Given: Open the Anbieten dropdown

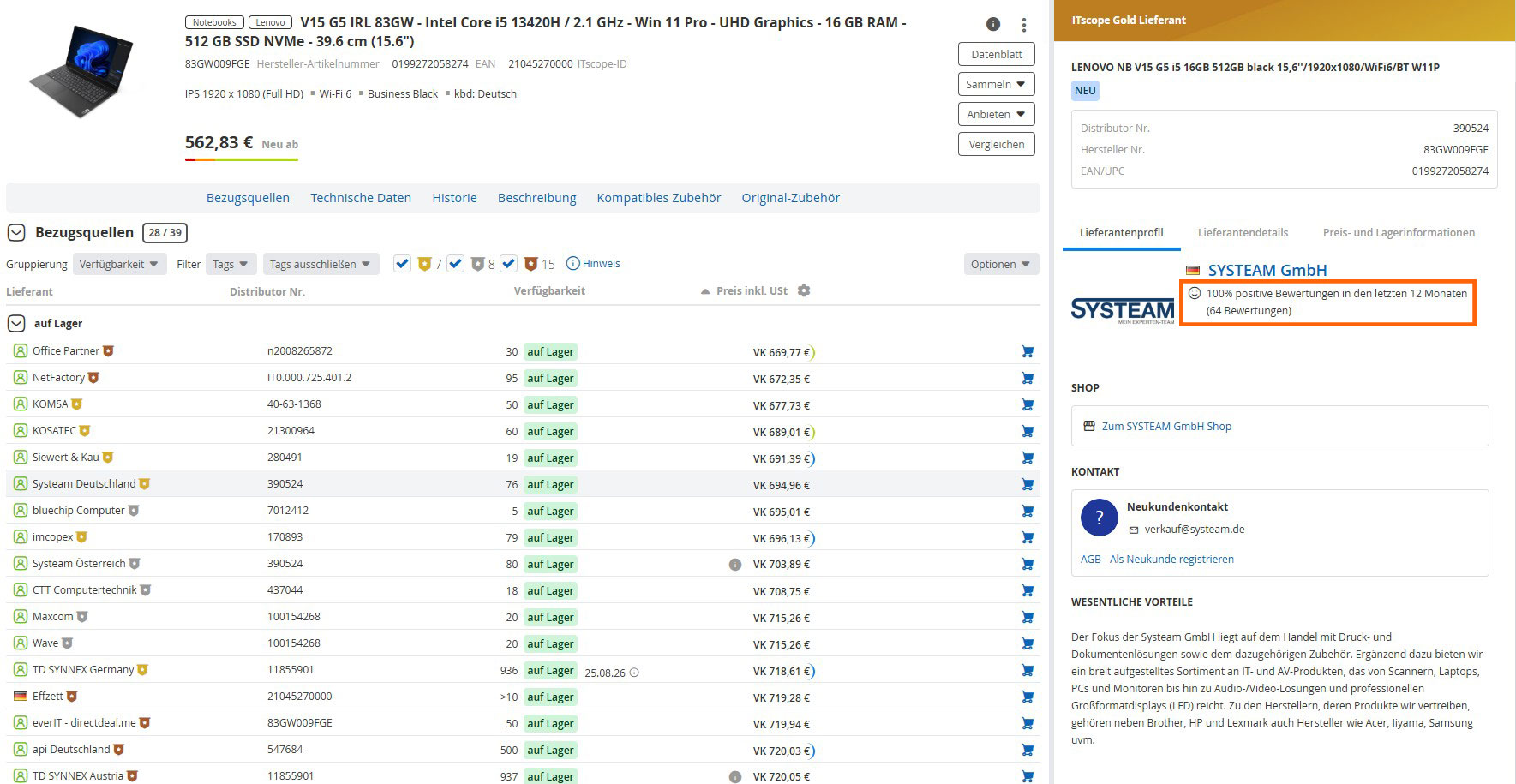Looking at the screenshot, I should (x=996, y=114).
